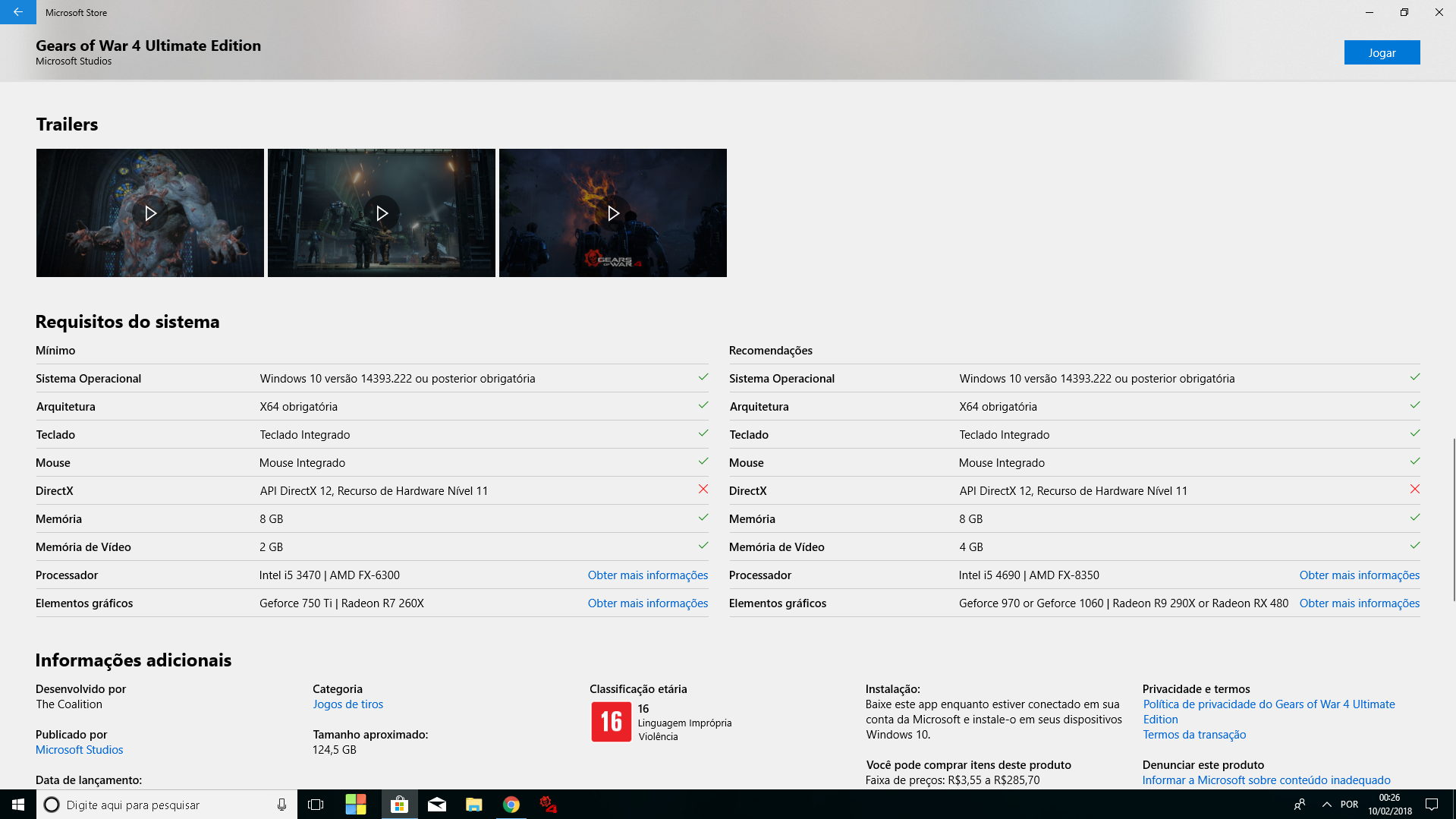Open Task View from the taskbar

316,805
